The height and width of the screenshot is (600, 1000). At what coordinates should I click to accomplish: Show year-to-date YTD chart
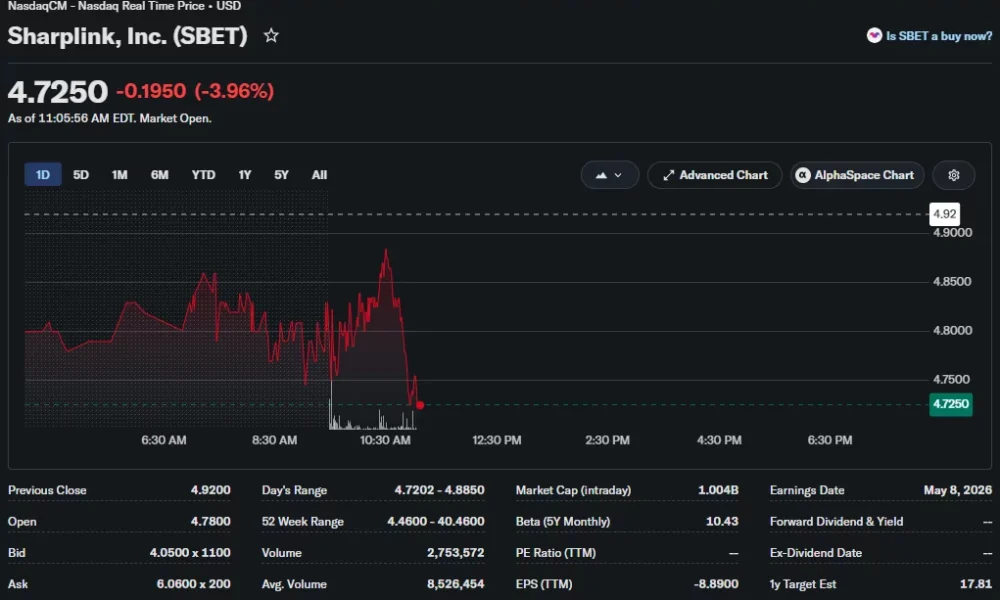point(203,175)
